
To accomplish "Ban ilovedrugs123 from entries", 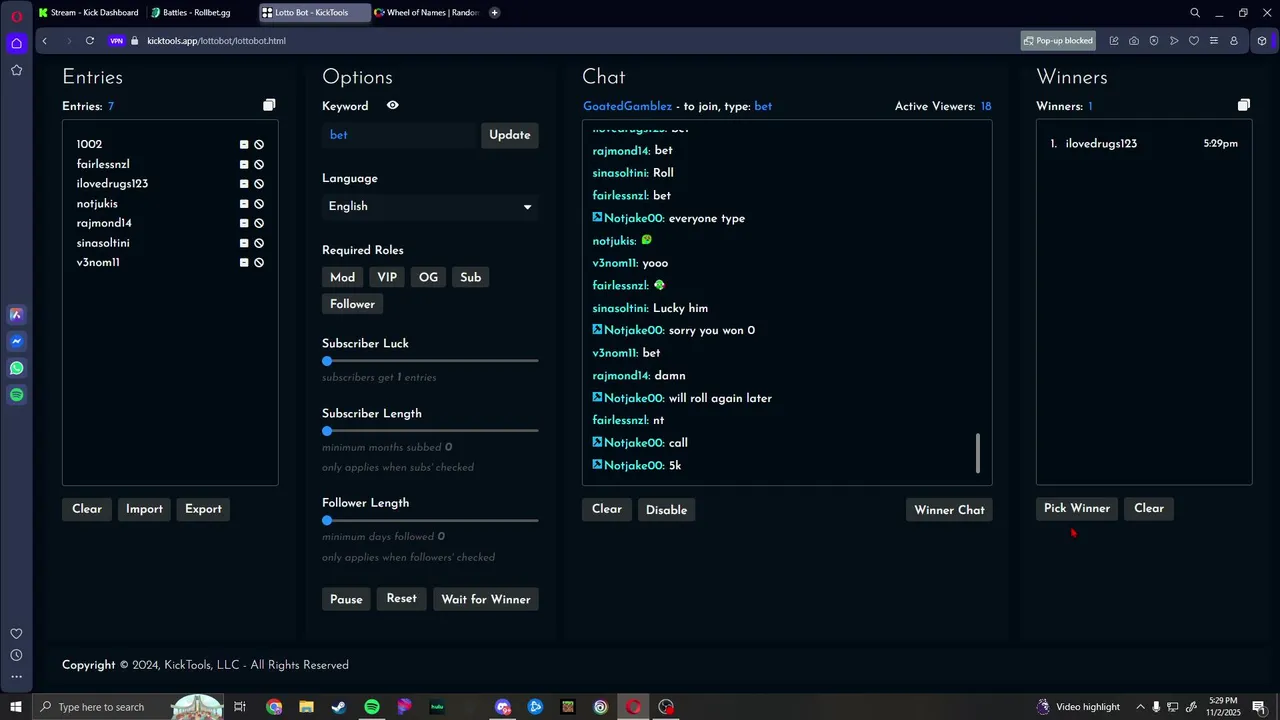I will [x=259, y=184].
